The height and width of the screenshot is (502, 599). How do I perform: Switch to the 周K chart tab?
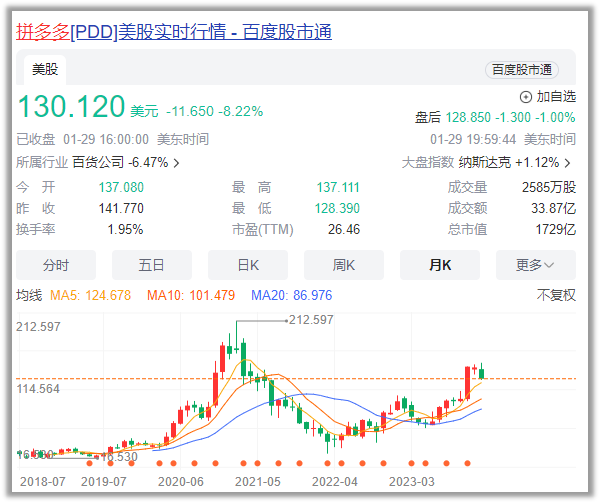coord(344,265)
